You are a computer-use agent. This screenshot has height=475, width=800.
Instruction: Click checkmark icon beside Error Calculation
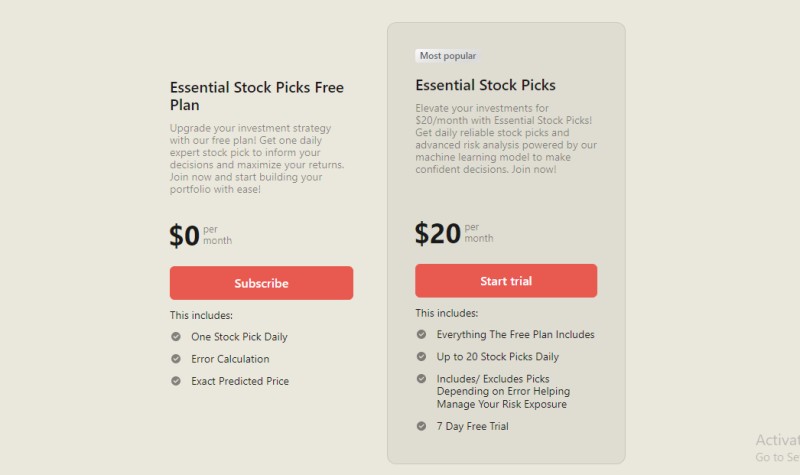click(x=176, y=359)
